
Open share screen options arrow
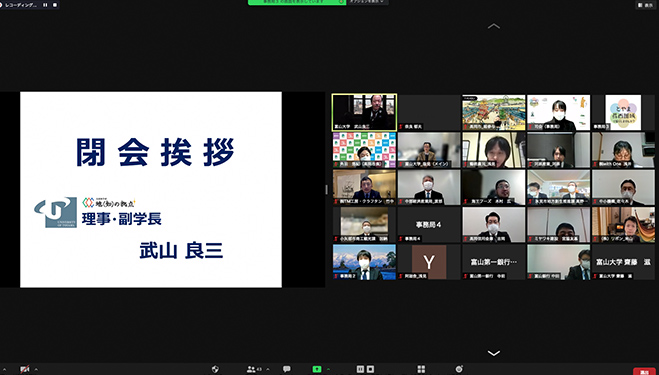[328, 369]
